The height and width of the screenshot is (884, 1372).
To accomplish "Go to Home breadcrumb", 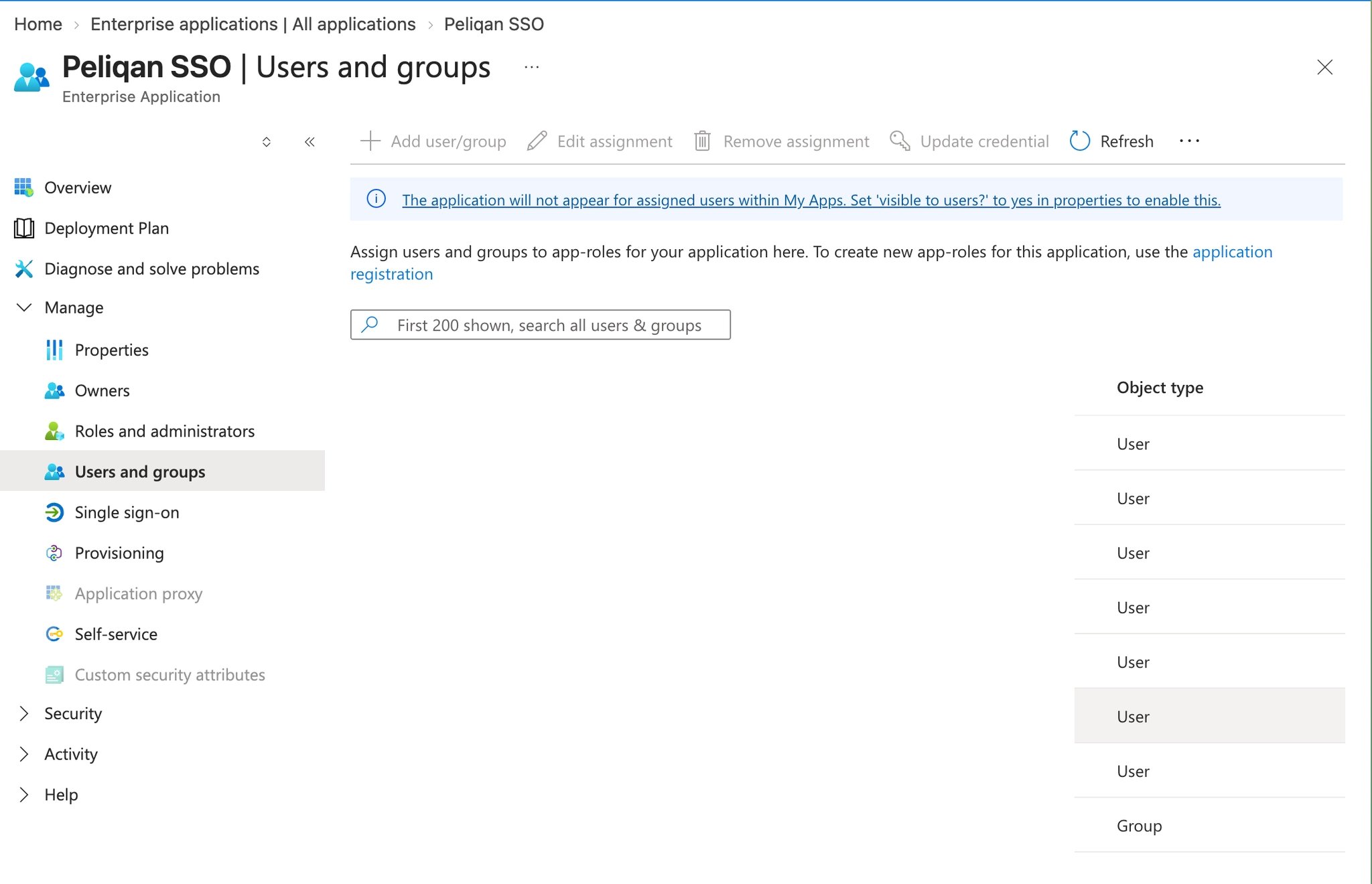I will 38,24.
